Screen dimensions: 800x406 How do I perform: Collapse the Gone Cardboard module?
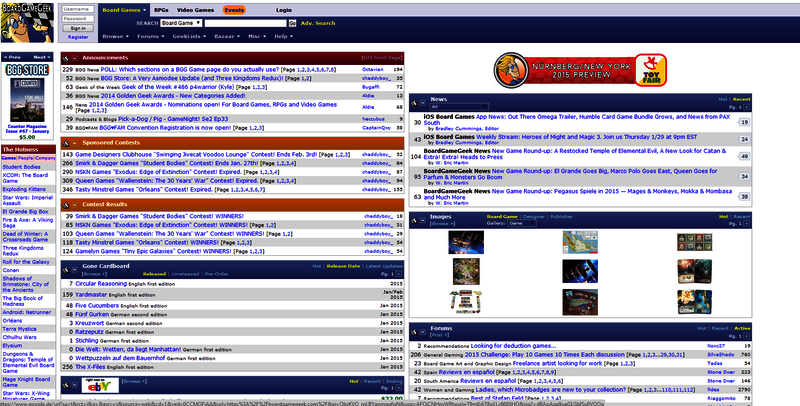(76, 268)
